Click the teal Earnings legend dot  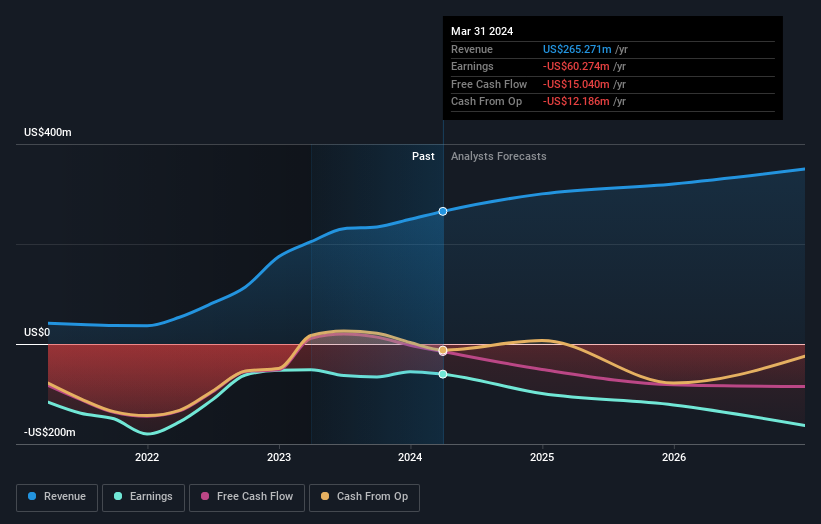[118, 496]
